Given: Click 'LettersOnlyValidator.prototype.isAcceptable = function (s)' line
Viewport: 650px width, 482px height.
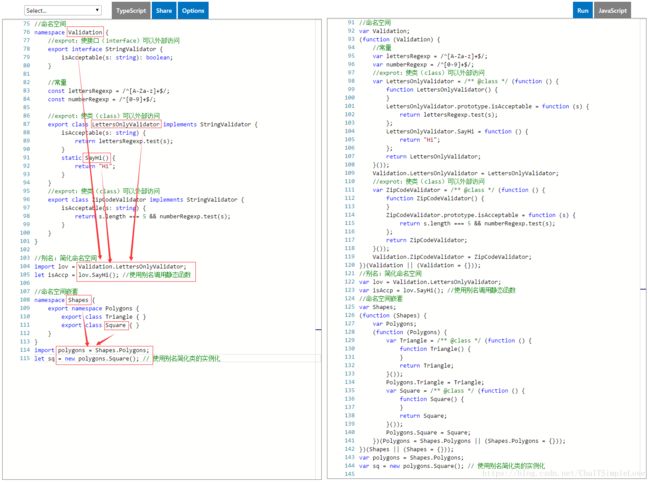Looking at the screenshot, I should [488, 107].
